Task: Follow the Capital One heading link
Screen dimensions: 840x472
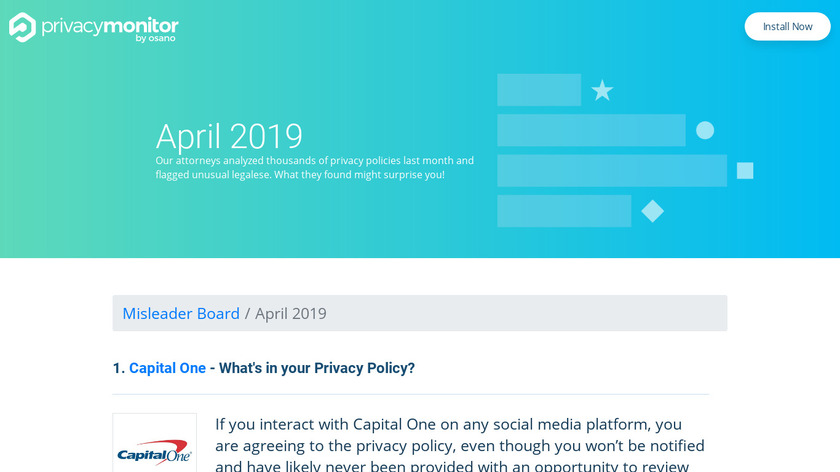Action: 167,368
